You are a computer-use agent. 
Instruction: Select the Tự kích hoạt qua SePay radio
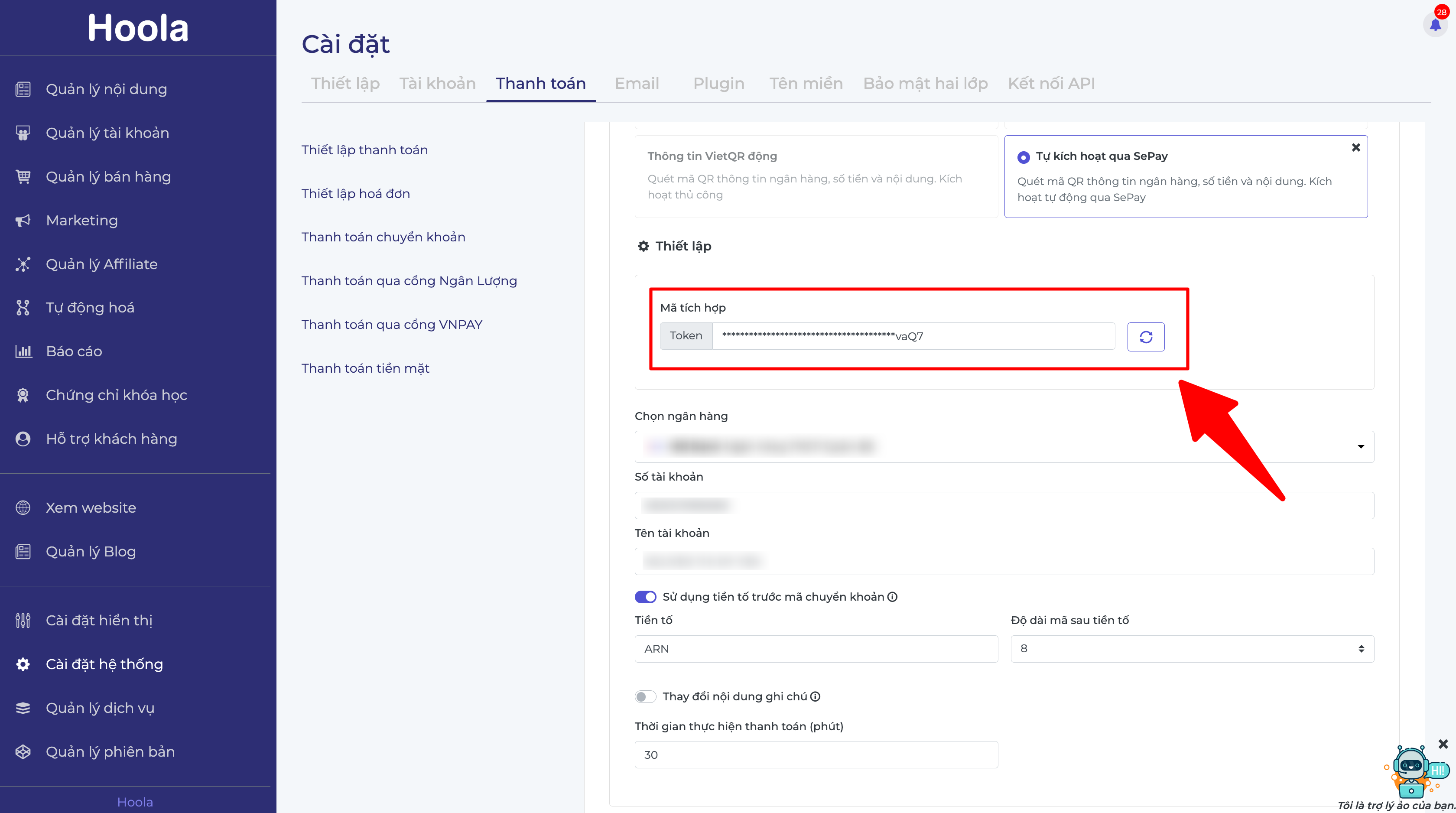[1023, 157]
